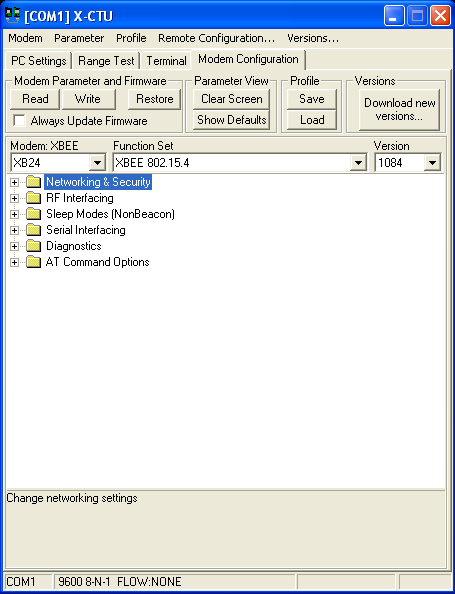Click the Serial Interfacing folder icon

pos(34,230)
